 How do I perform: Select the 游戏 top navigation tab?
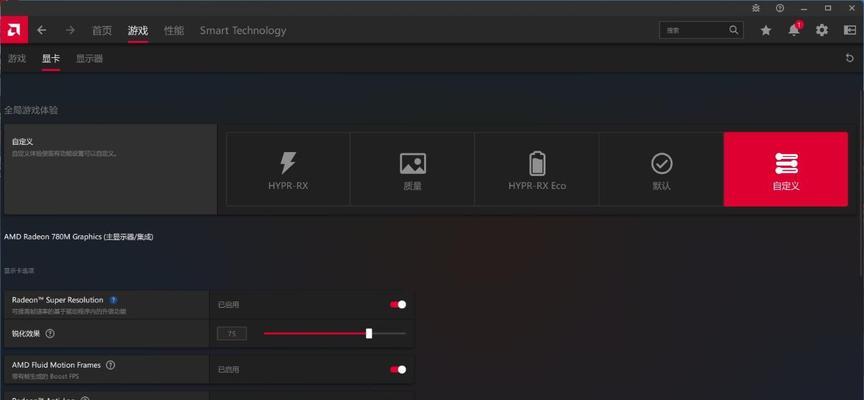coord(138,31)
